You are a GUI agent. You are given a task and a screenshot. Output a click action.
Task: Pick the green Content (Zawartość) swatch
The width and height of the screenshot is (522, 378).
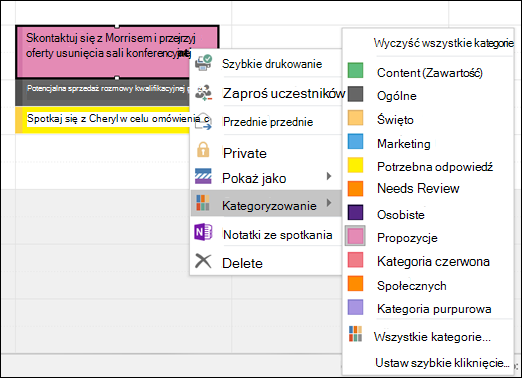point(355,70)
